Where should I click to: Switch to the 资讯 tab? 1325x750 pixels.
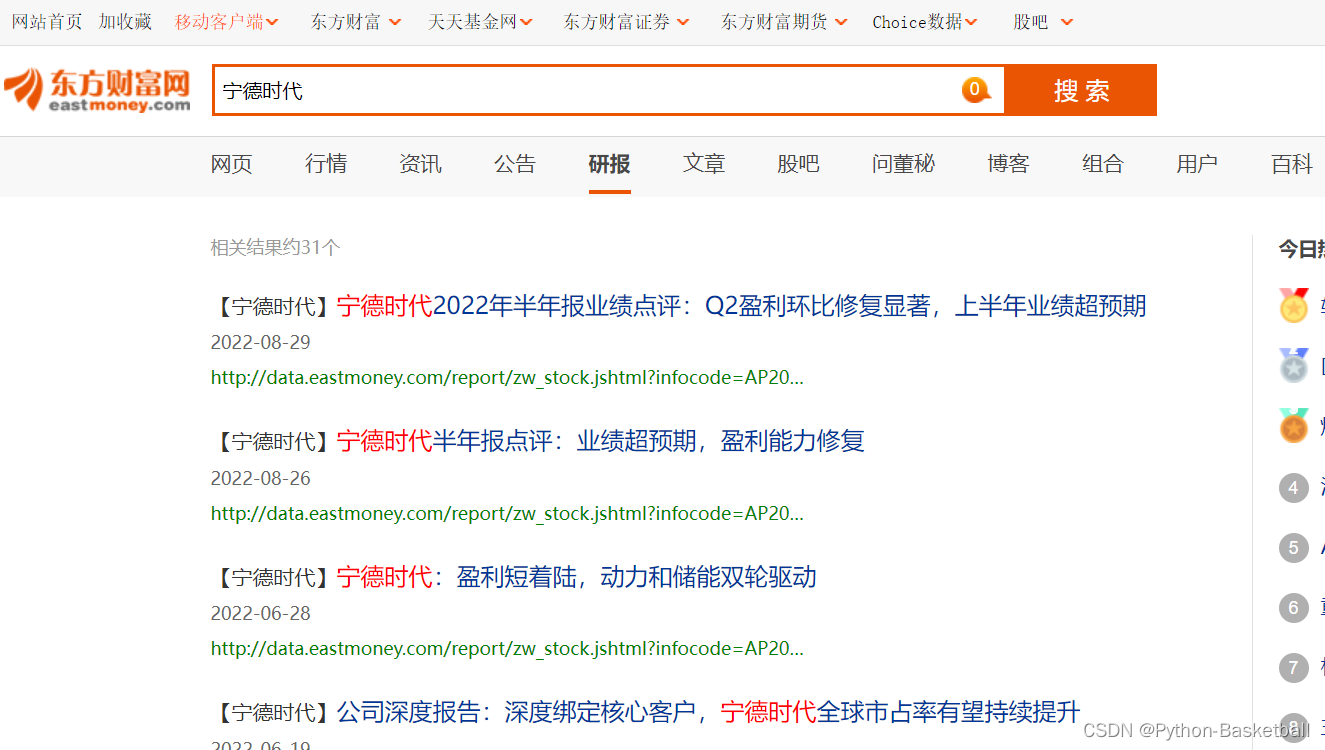point(420,164)
